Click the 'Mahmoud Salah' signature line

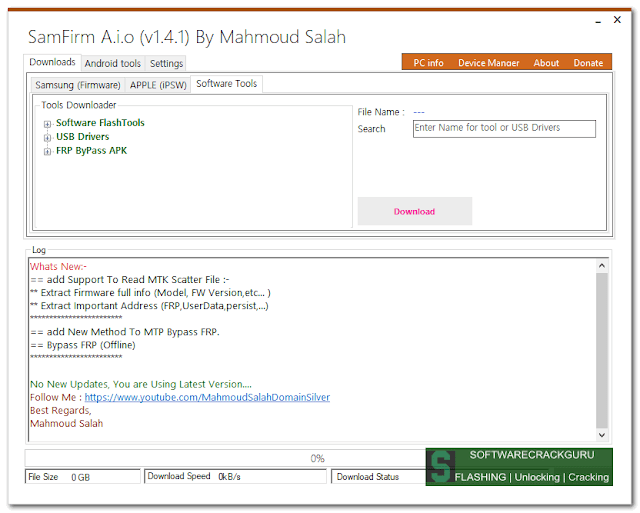(66, 424)
